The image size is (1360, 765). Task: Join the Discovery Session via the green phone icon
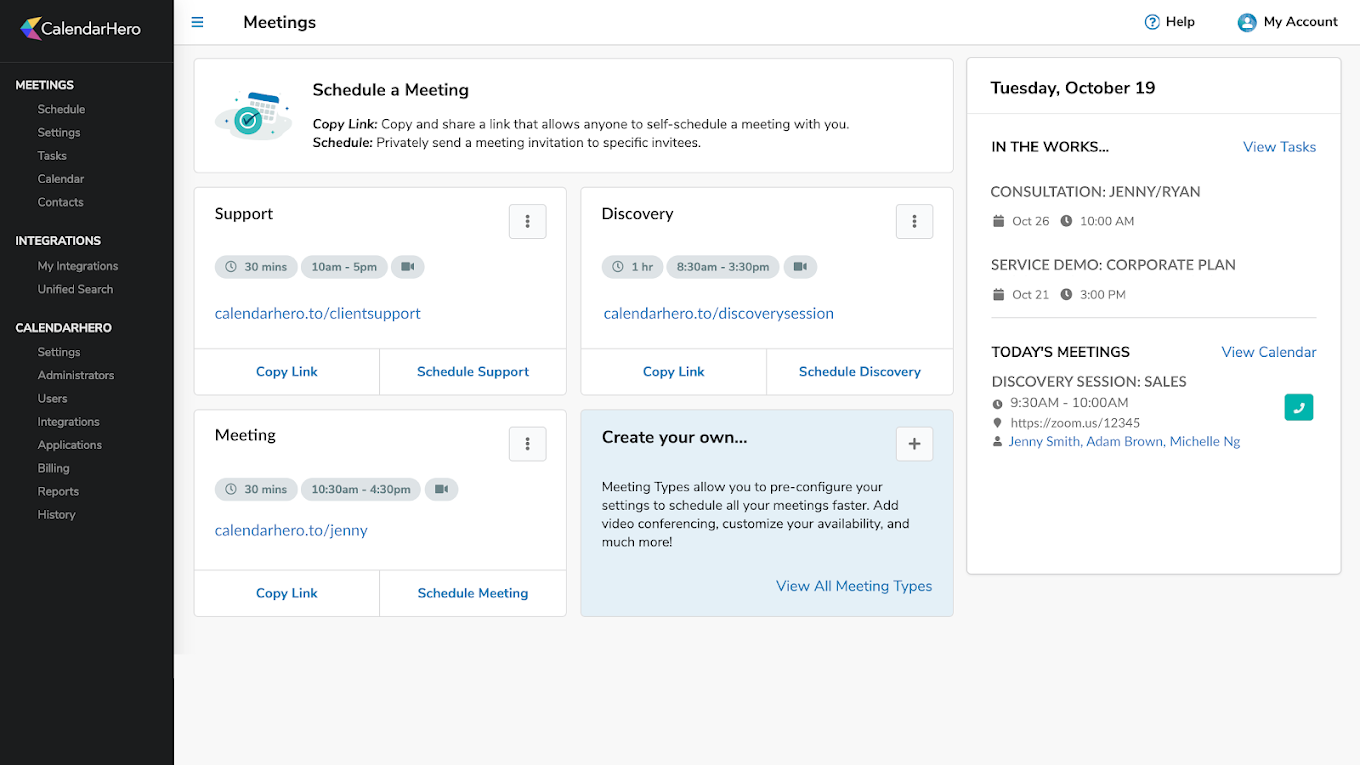tap(1298, 407)
